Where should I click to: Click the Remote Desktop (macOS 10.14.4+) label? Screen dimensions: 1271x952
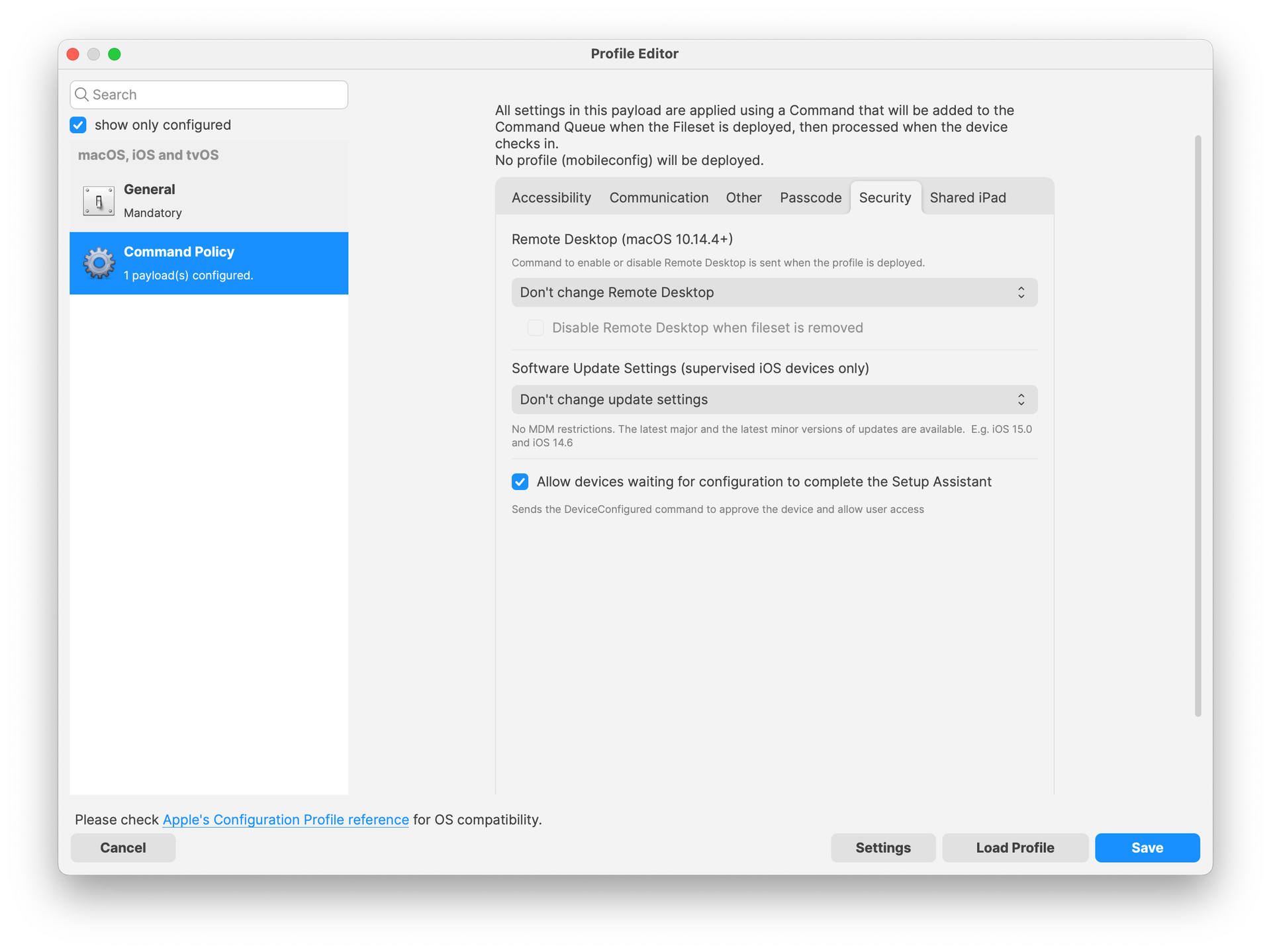pyautogui.click(x=622, y=239)
